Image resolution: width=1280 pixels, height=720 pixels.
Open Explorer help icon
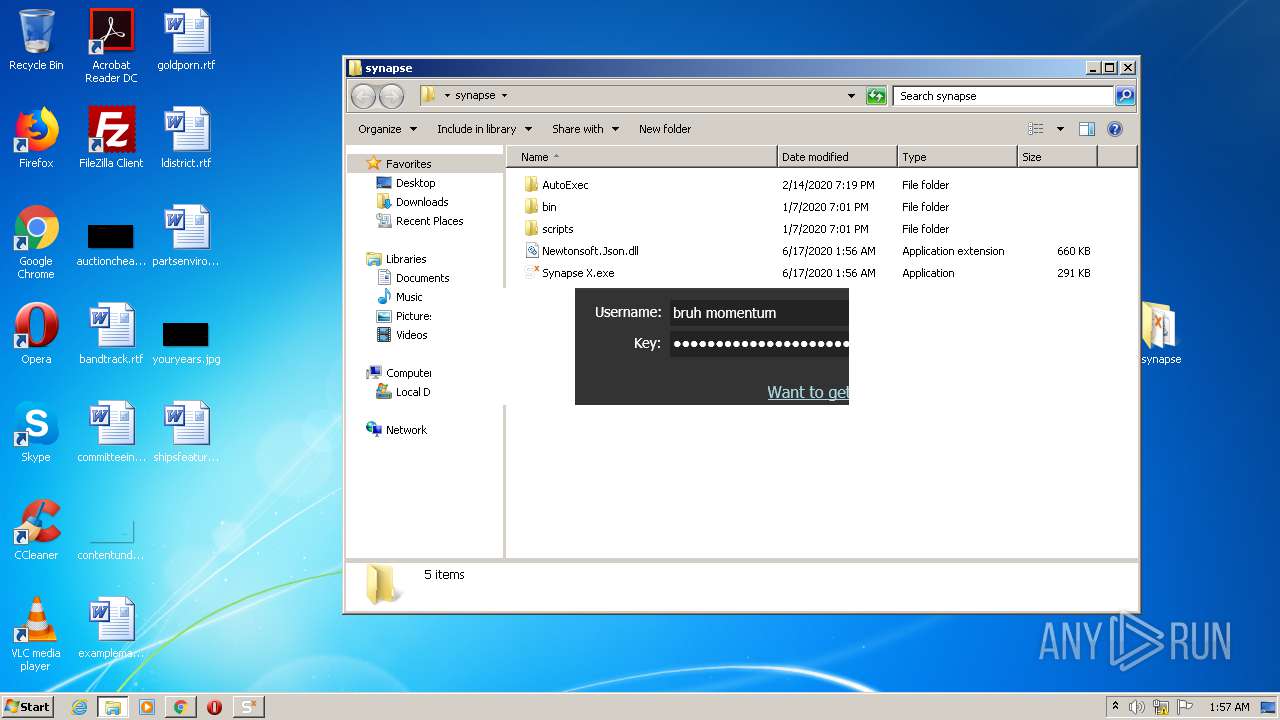pos(1115,129)
